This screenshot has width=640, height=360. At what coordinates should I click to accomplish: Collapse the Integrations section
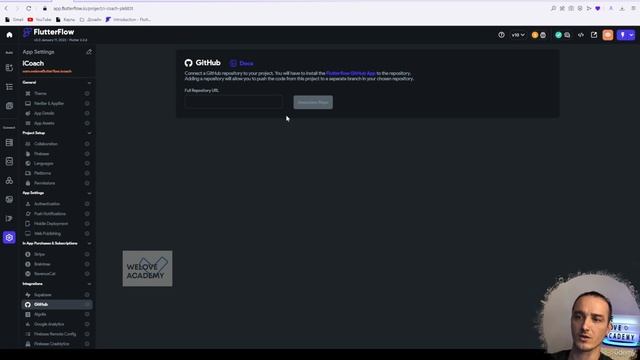89,284
